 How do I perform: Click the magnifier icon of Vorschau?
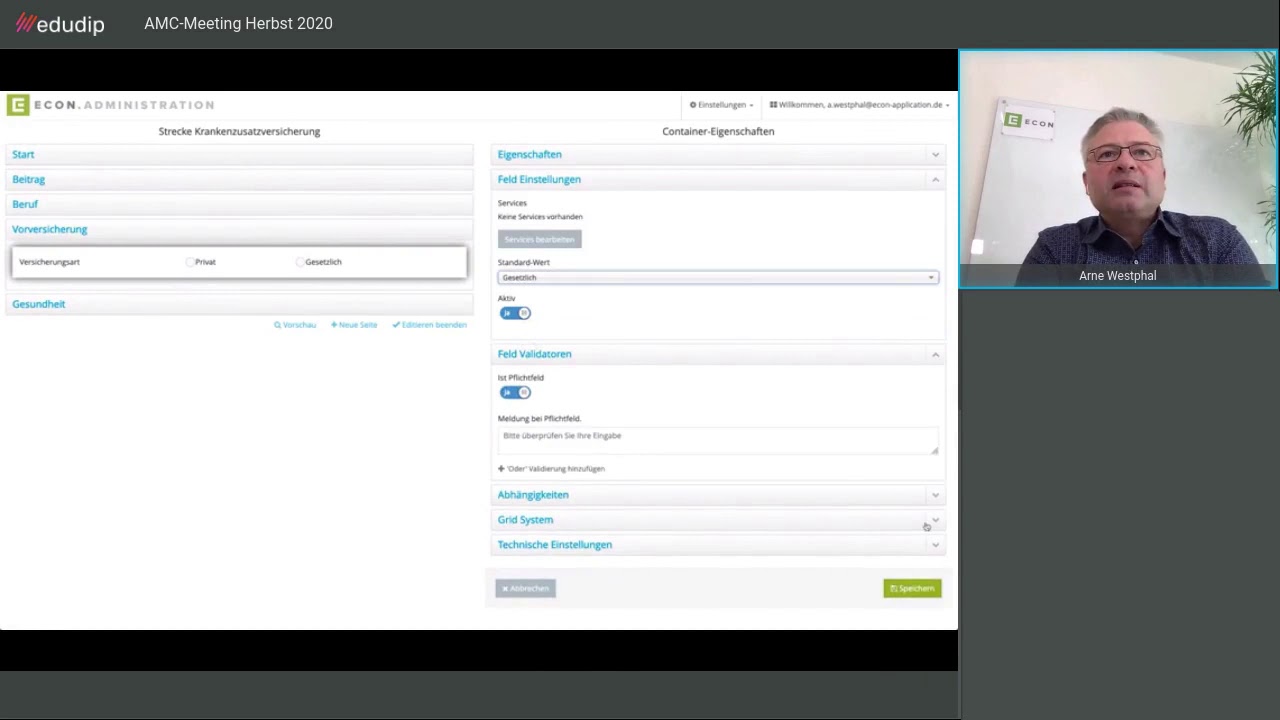tap(277, 325)
